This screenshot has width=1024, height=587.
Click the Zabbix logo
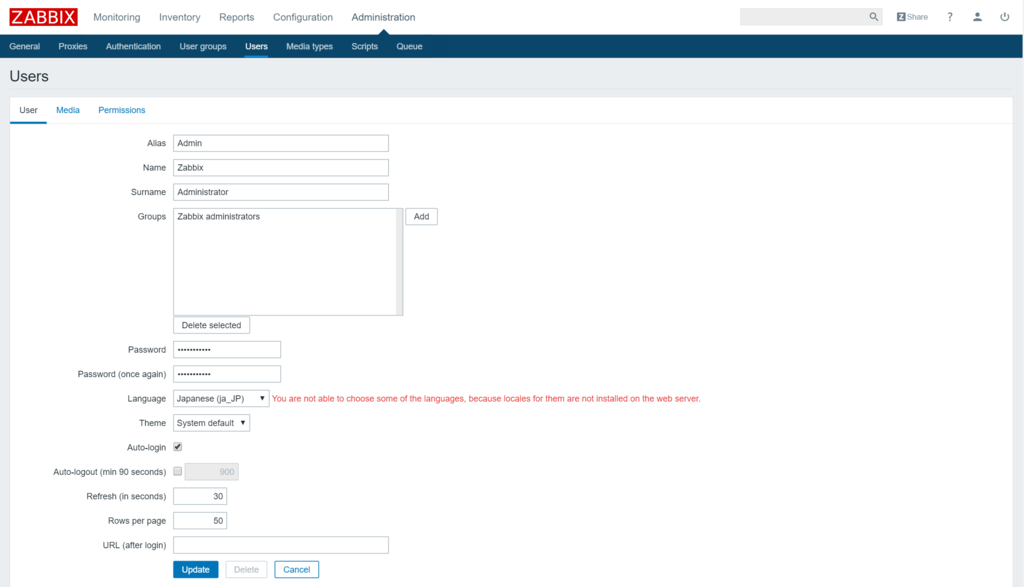point(43,17)
